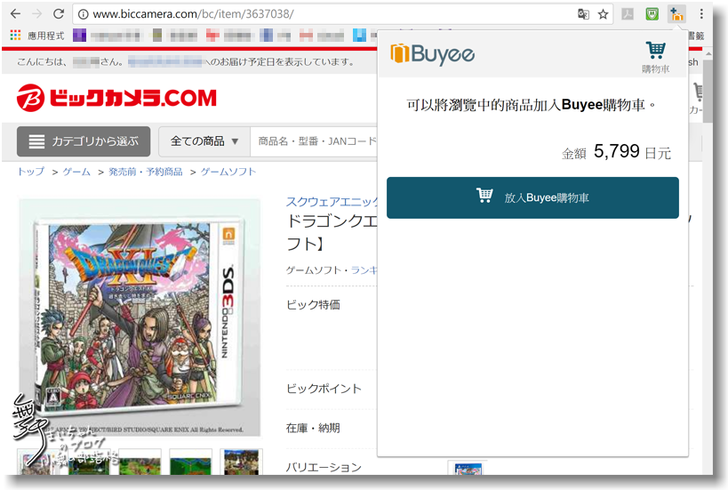
Task: Open the Buyee shopping cart icon
Action: click(655, 57)
